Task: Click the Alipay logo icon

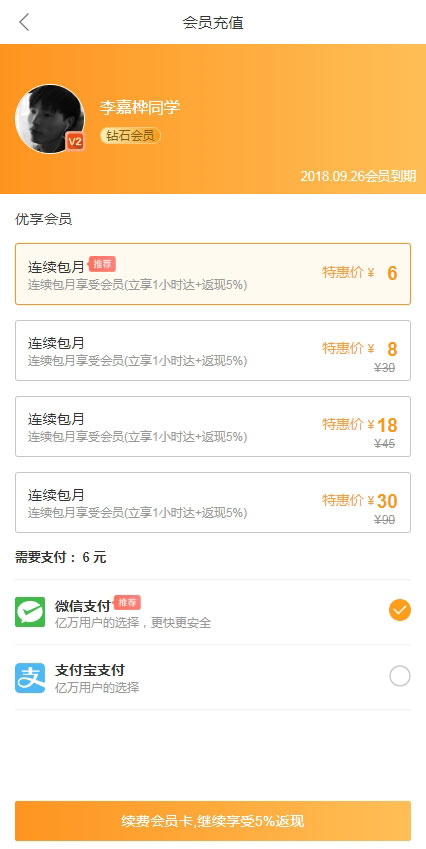Action: tap(30, 677)
